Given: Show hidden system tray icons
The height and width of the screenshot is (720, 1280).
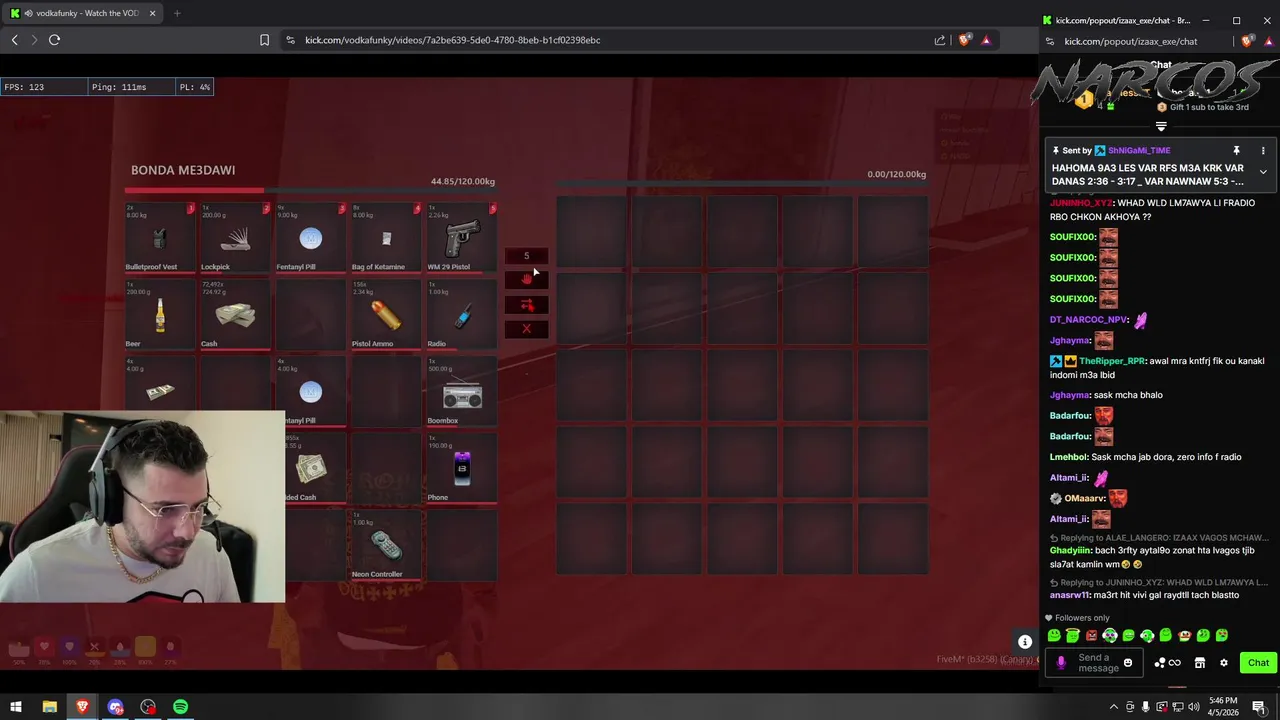Looking at the screenshot, I should click(1113, 707).
